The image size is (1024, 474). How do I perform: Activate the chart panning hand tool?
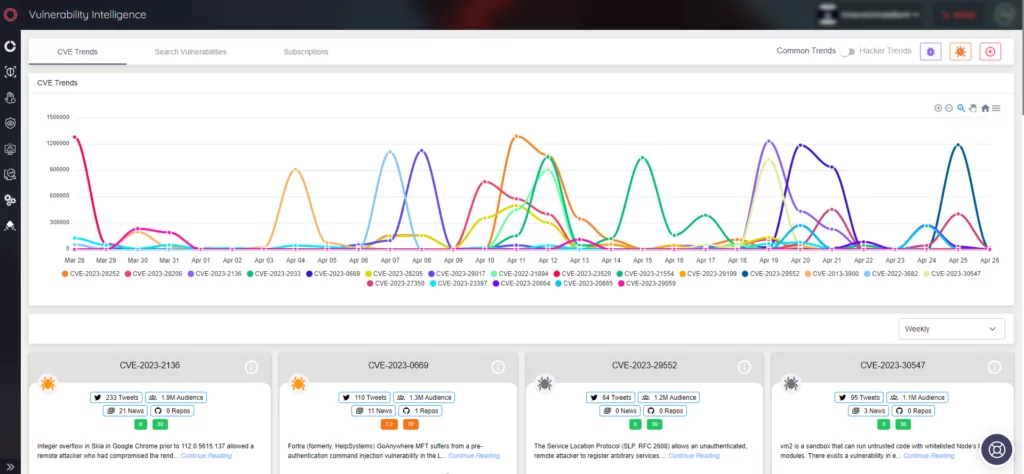[972, 108]
